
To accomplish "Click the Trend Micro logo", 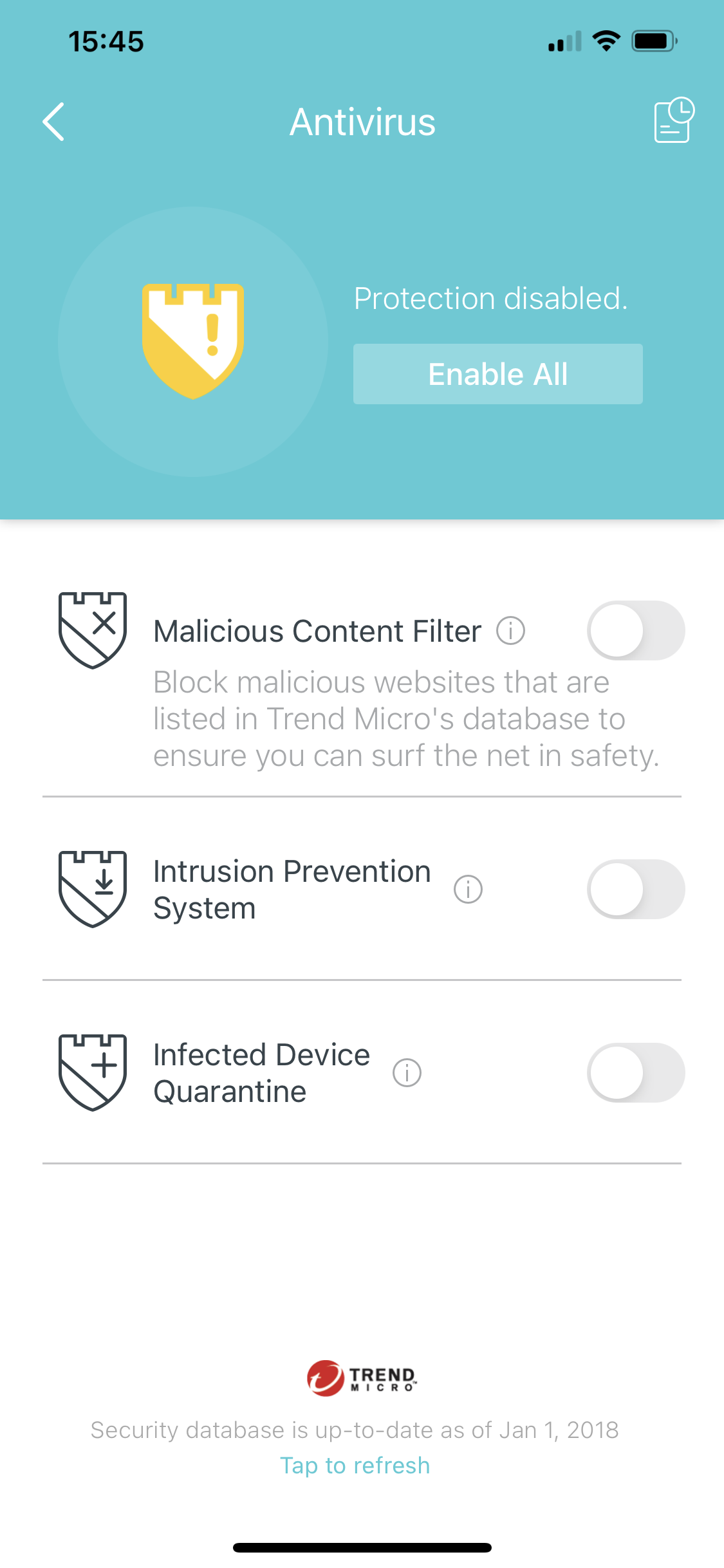I will click(362, 1377).
